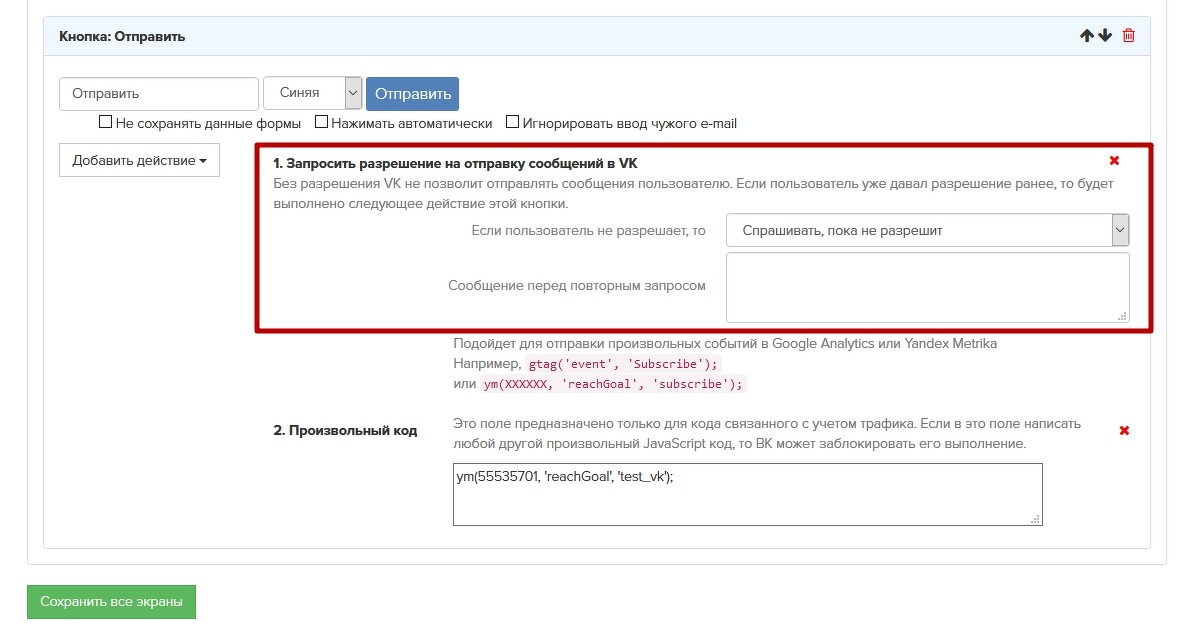Enable 'Не сохранять данные формы' checkbox
The image size is (1200, 626).
coord(105,123)
